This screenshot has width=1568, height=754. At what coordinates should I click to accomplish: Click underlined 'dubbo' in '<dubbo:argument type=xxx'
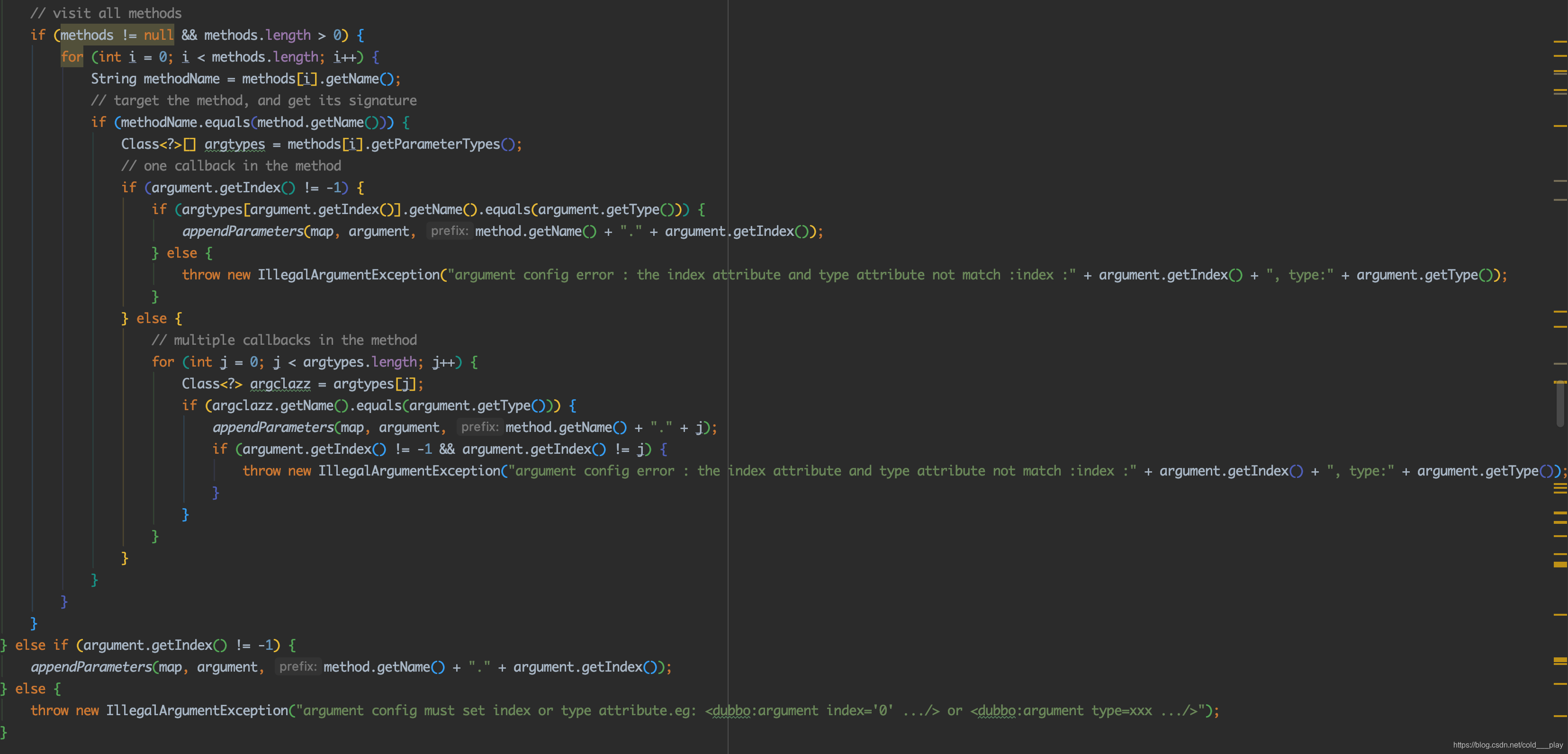click(996, 711)
